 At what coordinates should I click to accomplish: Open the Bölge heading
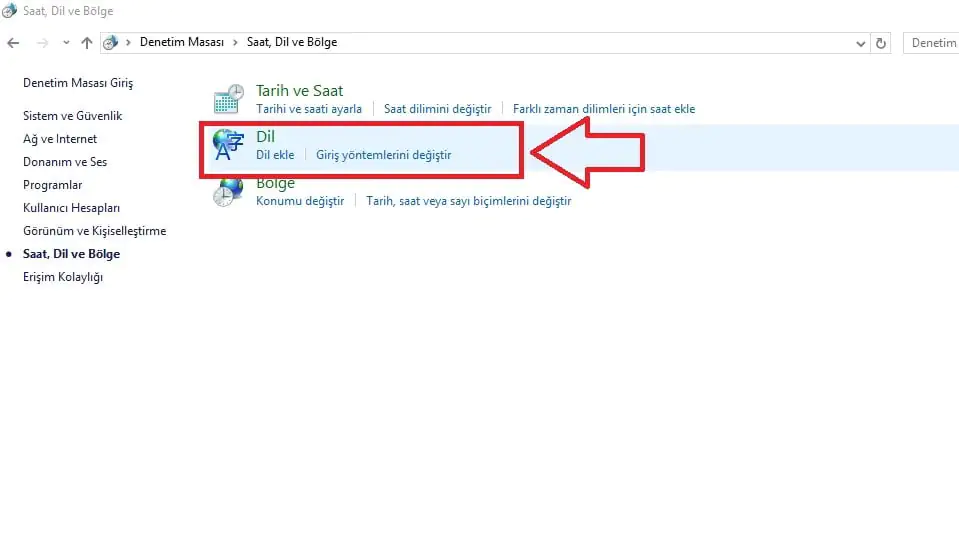[275, 183]
